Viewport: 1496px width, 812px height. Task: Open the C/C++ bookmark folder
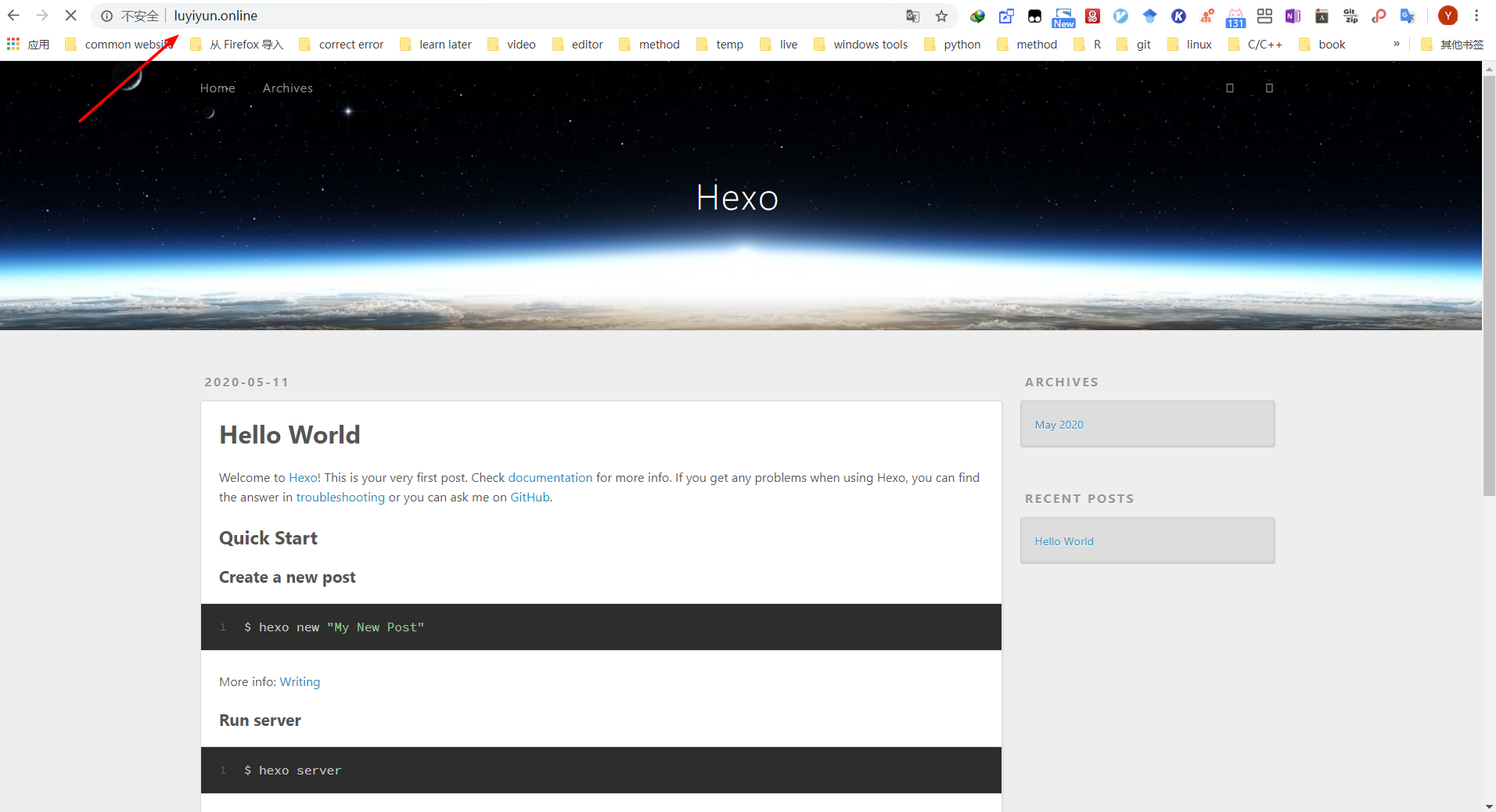tap(1255, 45)
